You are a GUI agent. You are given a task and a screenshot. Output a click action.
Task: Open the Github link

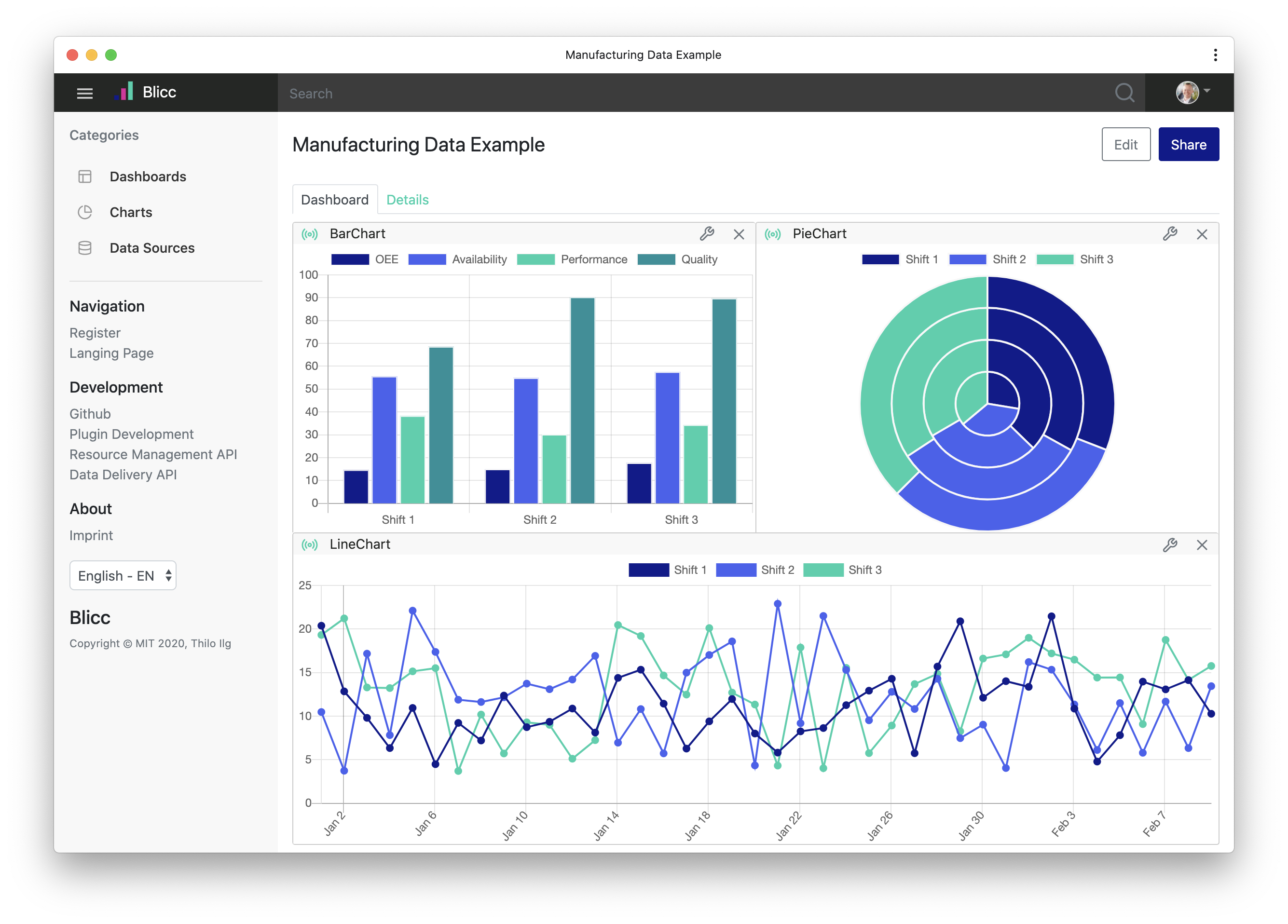[90, 414]
